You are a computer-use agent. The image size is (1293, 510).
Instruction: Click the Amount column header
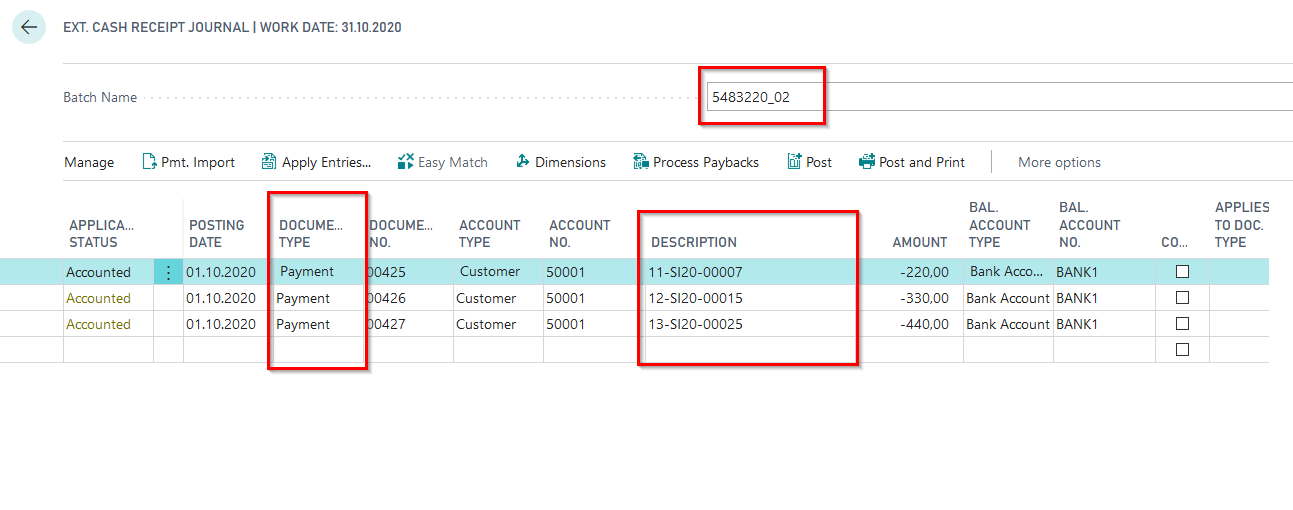point(919,242)
